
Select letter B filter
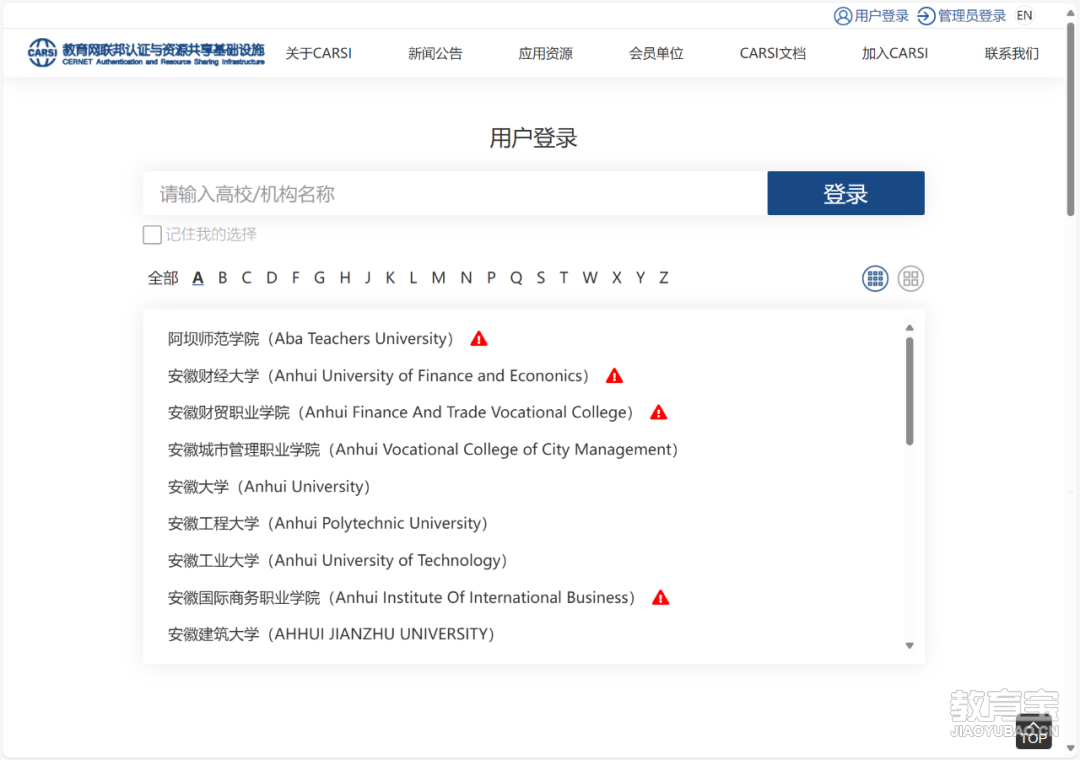pyautogui.click(x=222, y=278)
